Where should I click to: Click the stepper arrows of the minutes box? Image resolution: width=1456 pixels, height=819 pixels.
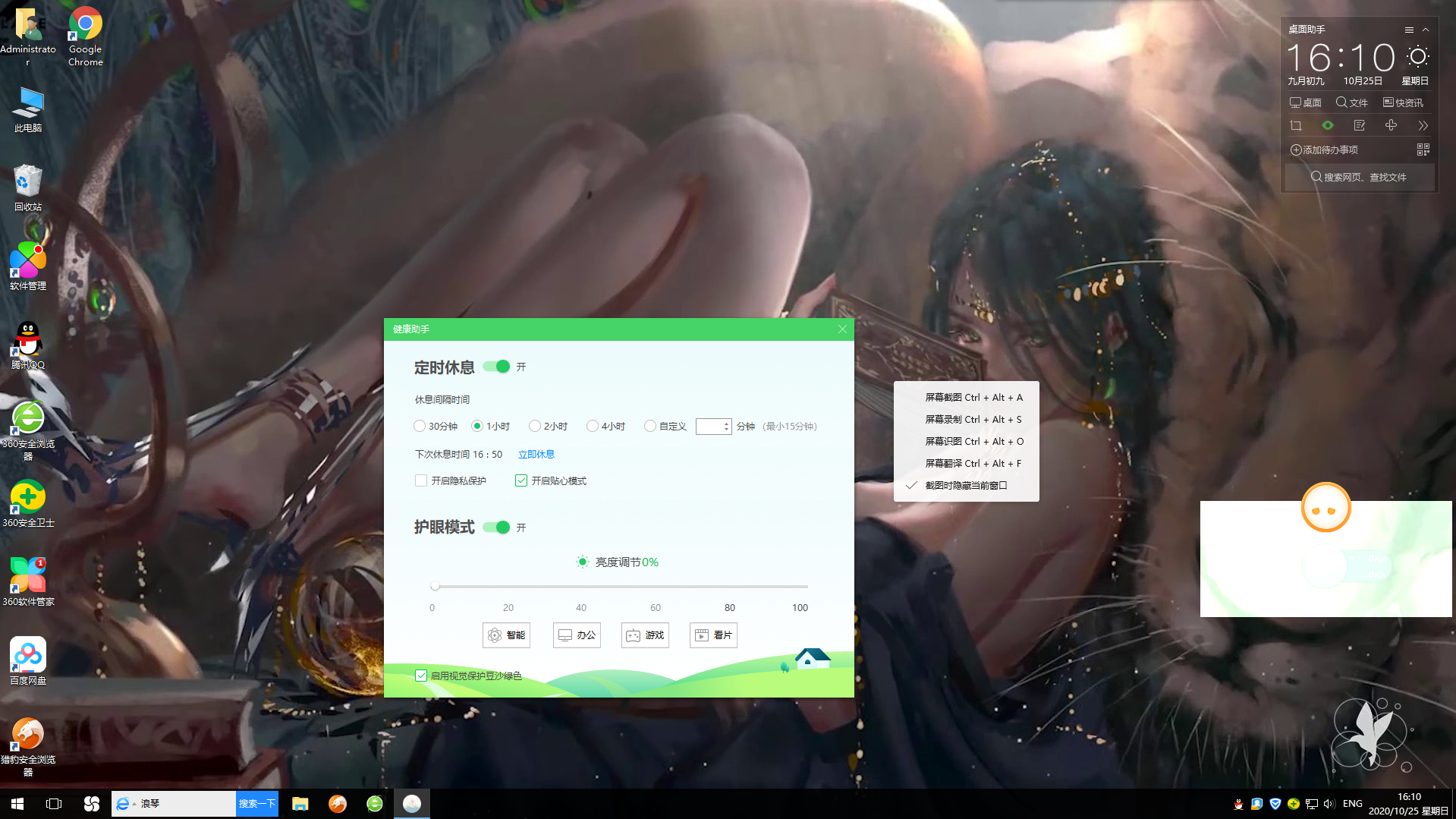(x=727, y=427)
